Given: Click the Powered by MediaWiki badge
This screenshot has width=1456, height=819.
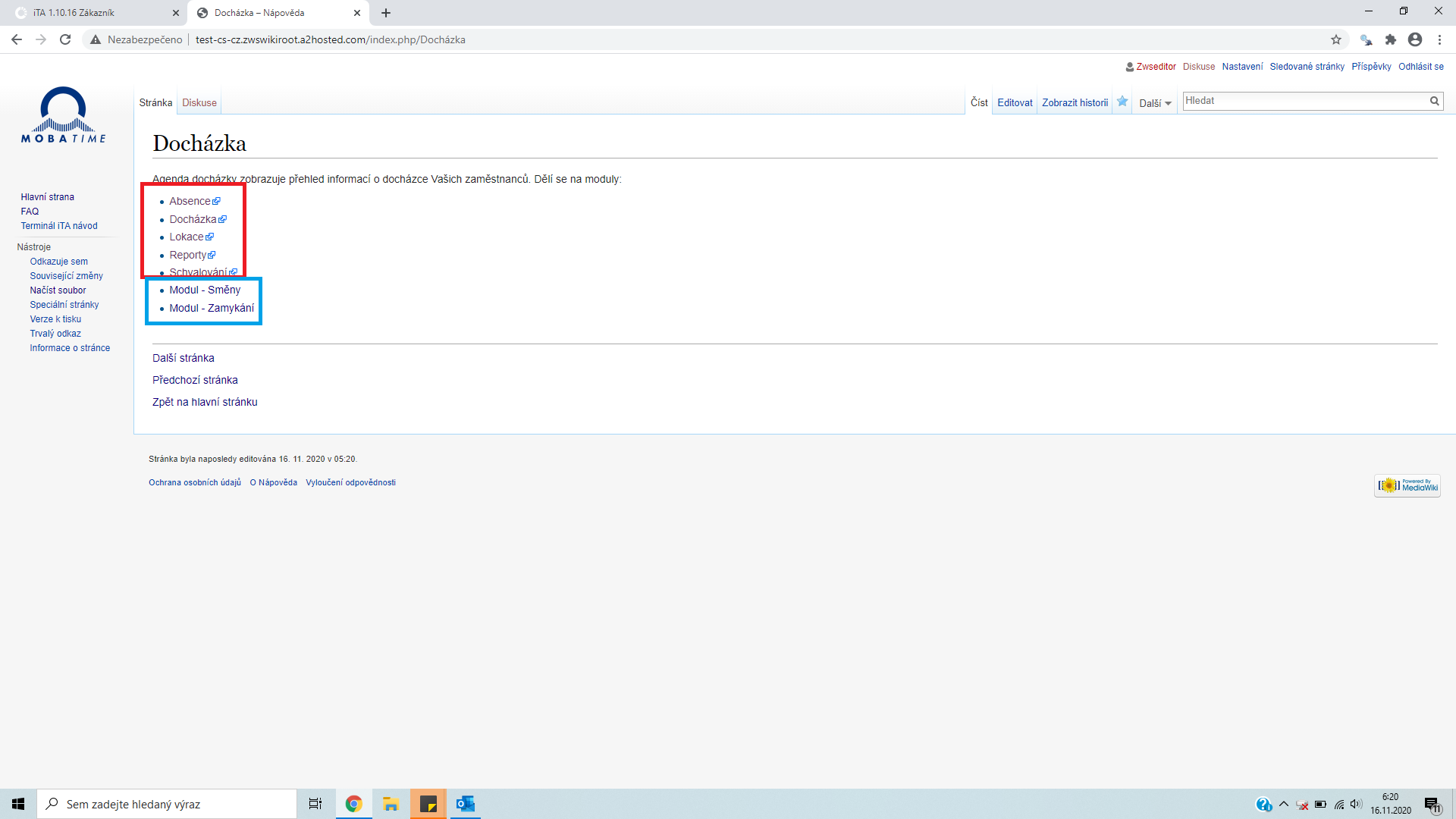Looking at the screenshot, I should click(1407, 485).
